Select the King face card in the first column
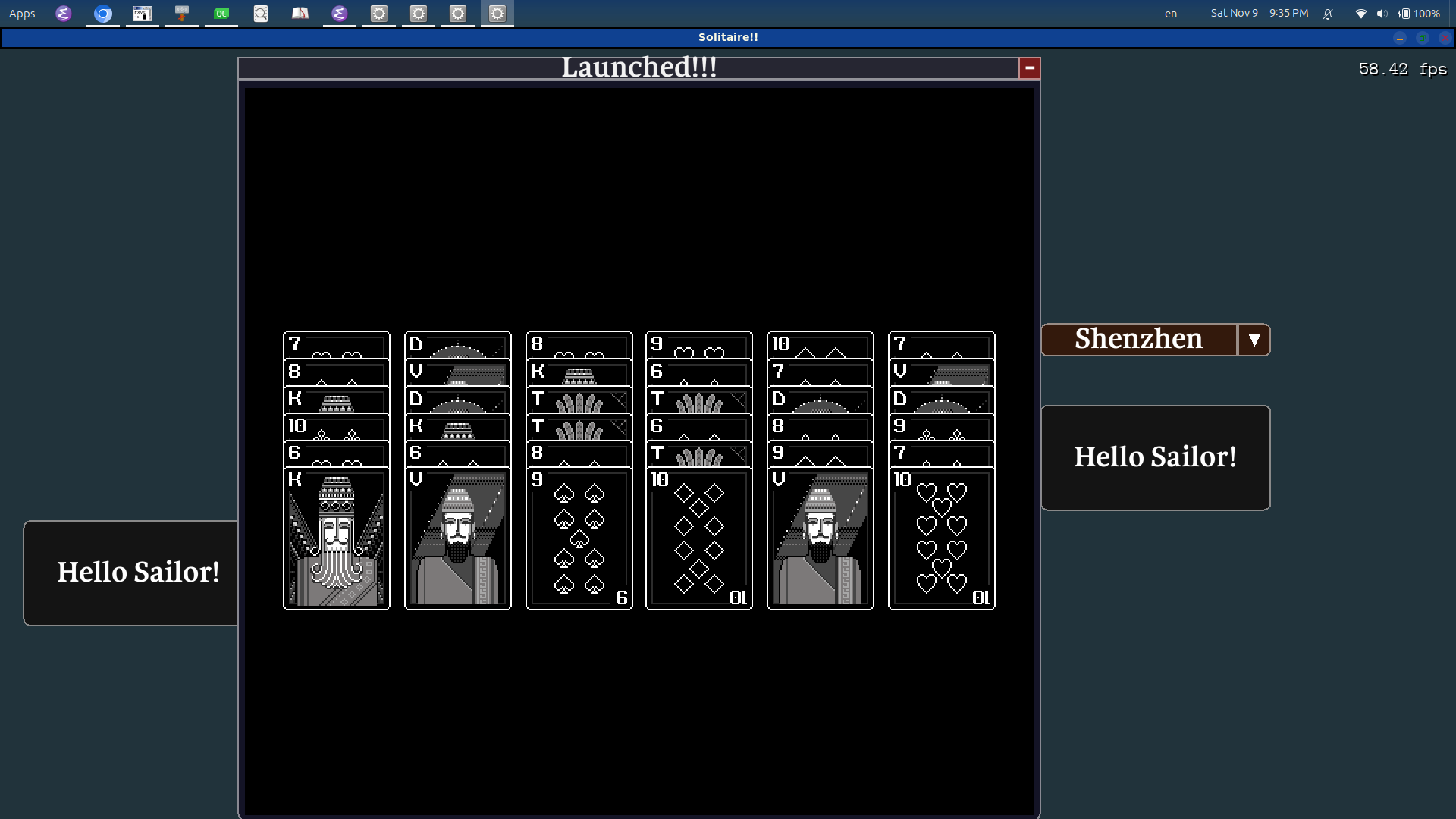This screenshot has width=1456, height=819. point(337,538)
